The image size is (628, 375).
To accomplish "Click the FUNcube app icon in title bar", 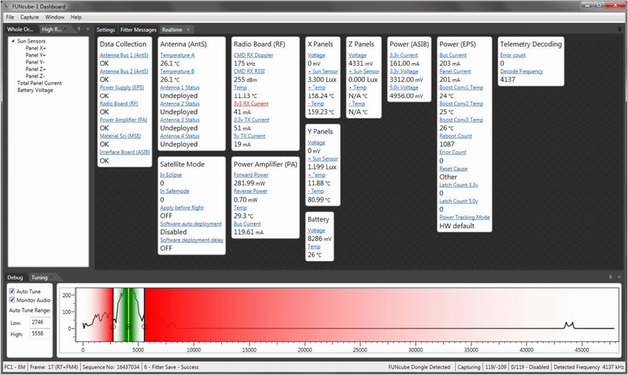I will 6,6.
